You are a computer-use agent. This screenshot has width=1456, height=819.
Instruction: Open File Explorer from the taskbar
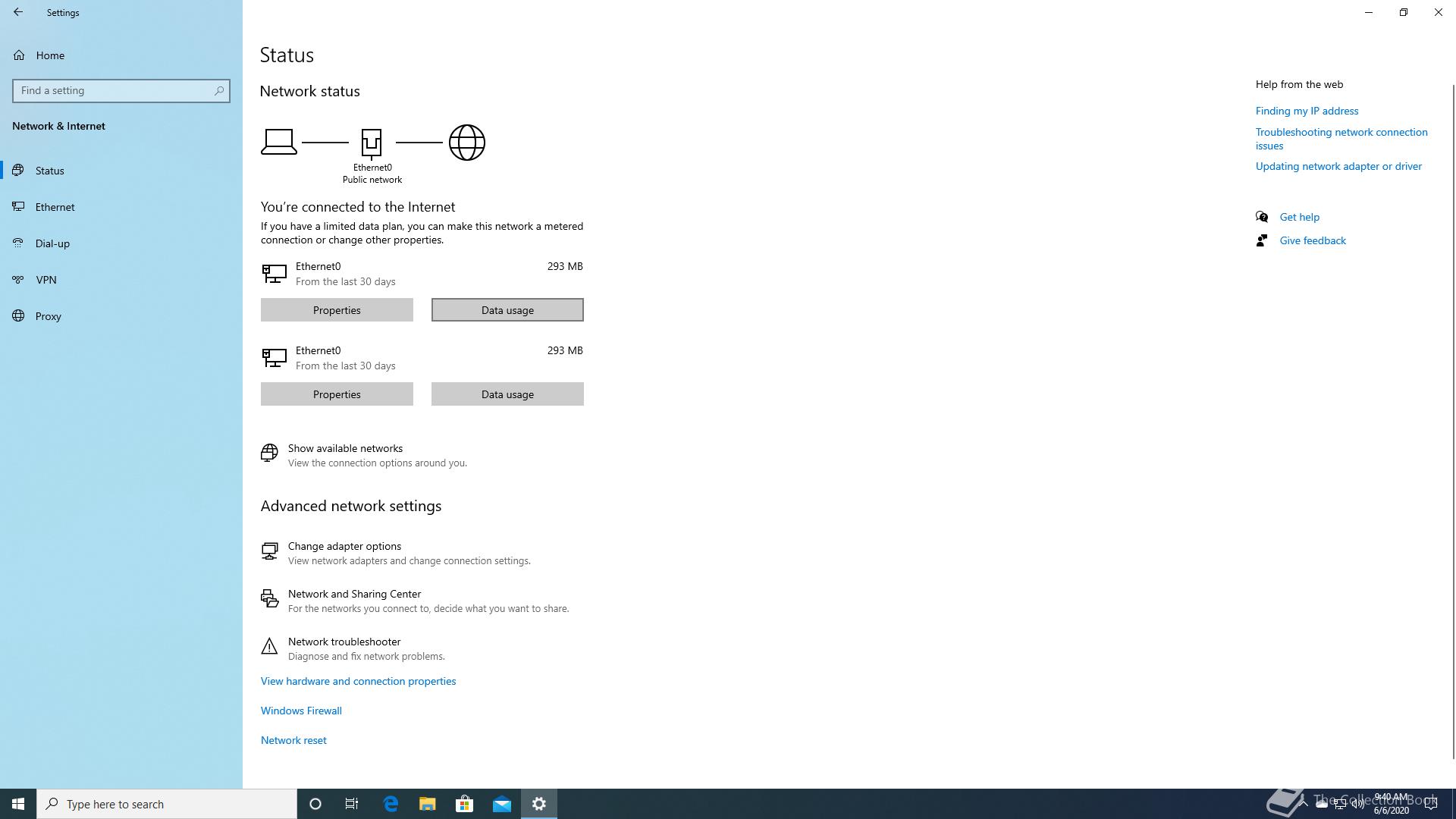[428, 804]
